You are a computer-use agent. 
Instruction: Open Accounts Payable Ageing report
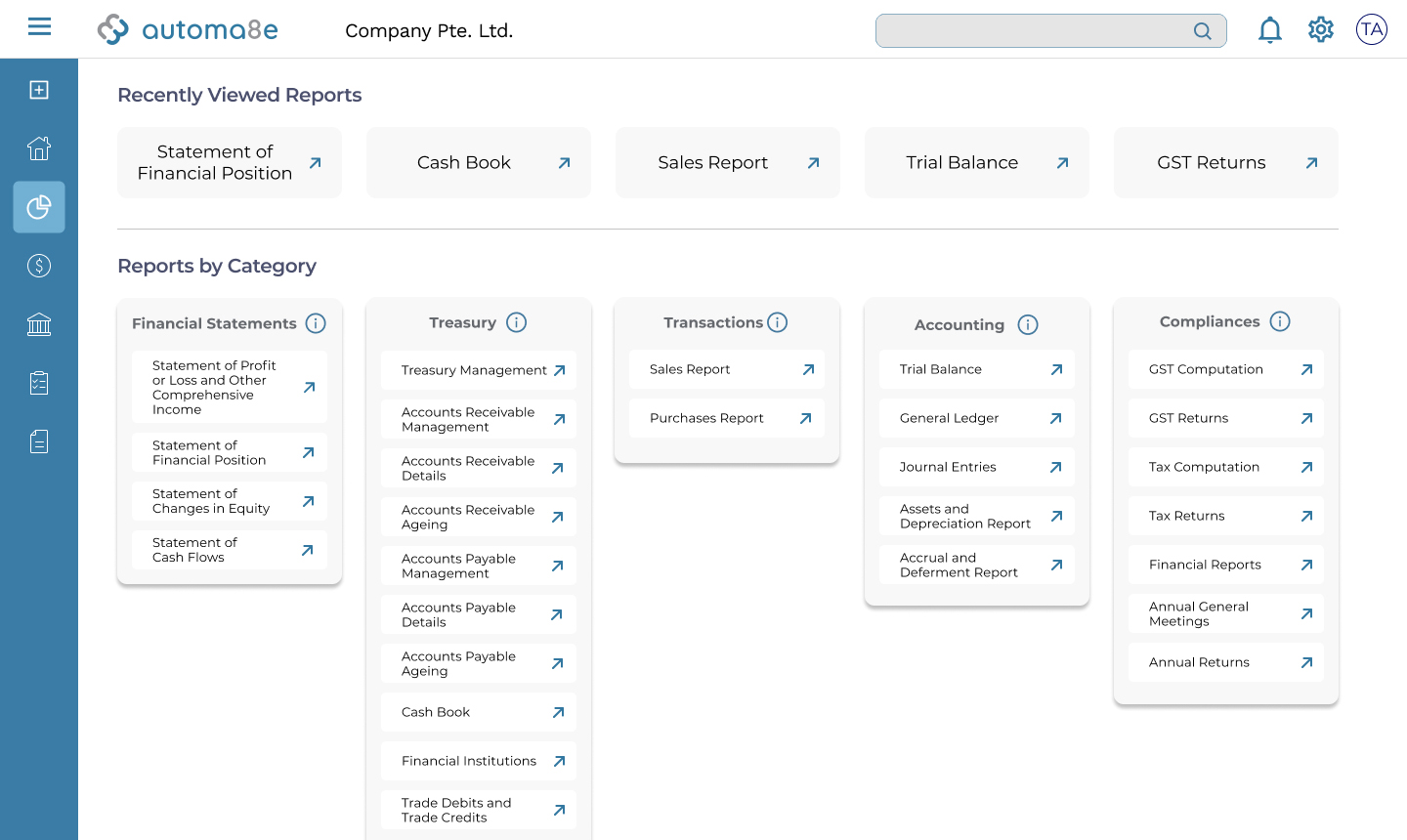479,663
